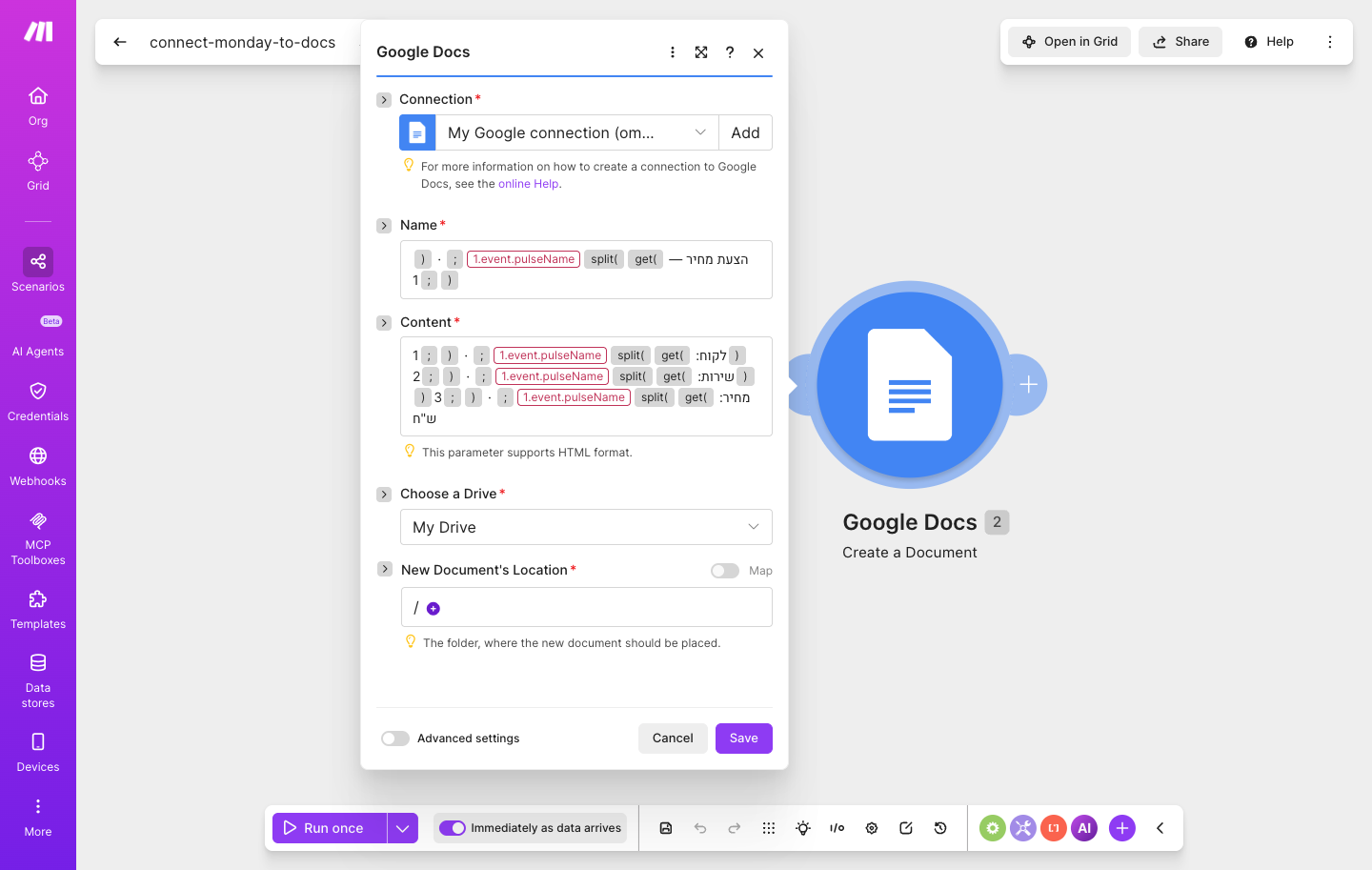Viewport: 1372px width, 870px height.
Task: Click the purple tools wrench icon
Action: [1023, 828]
